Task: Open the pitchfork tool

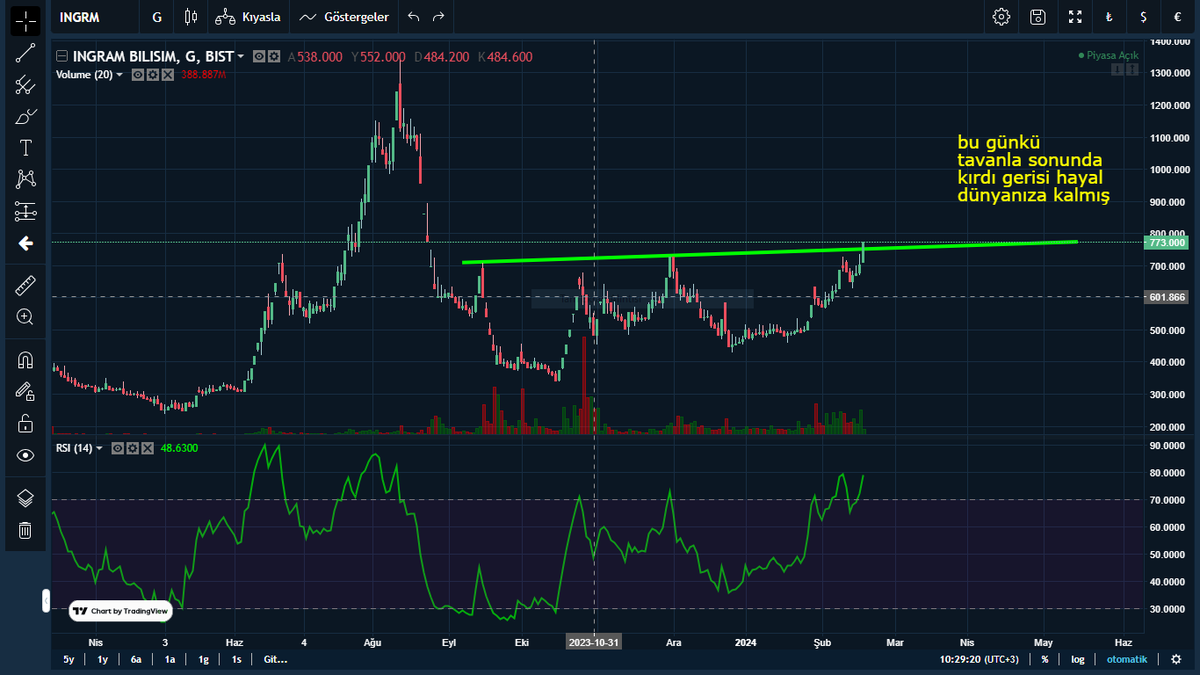Action: pyautogui.click(x=26, y=85)
